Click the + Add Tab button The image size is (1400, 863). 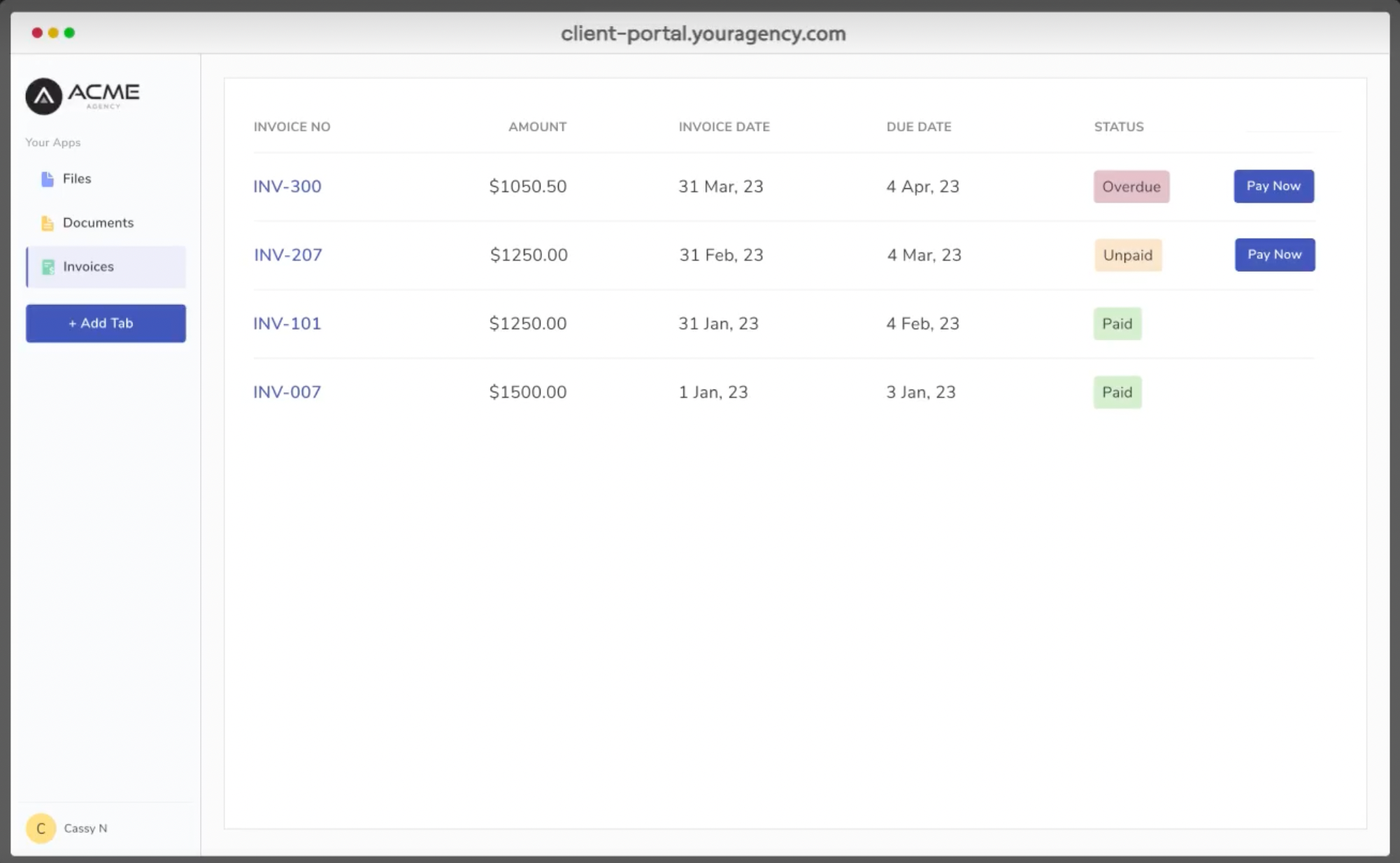point(105,323)
